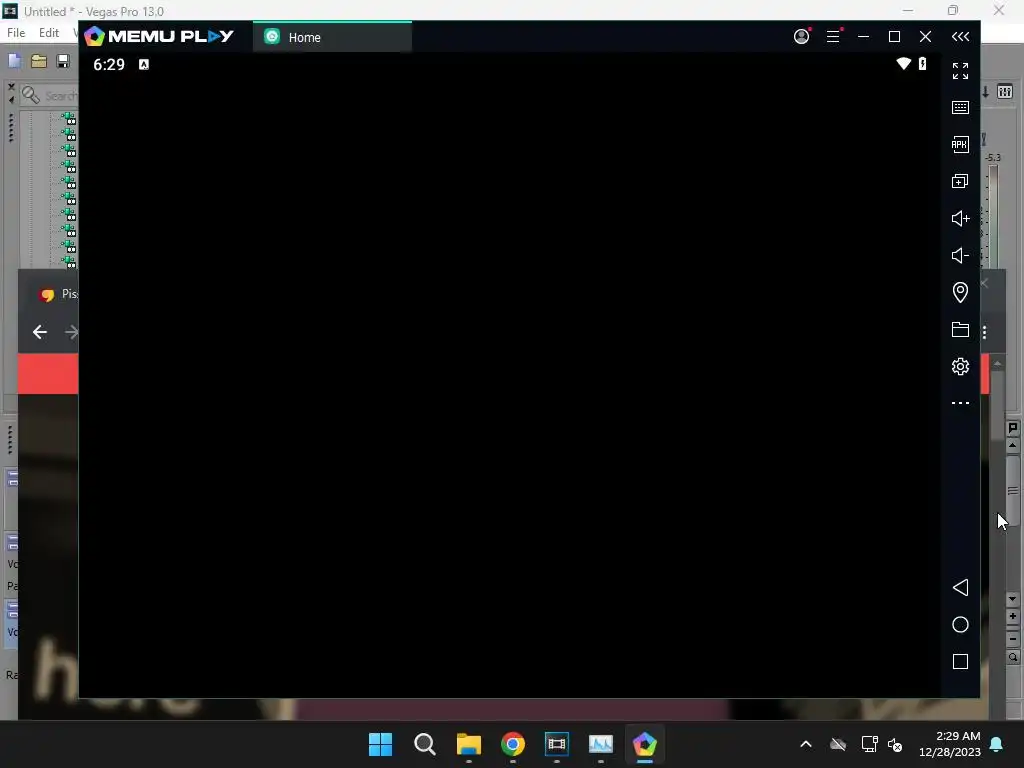
Task: Go back in the browser window behind
Action: tap(40, 332)
